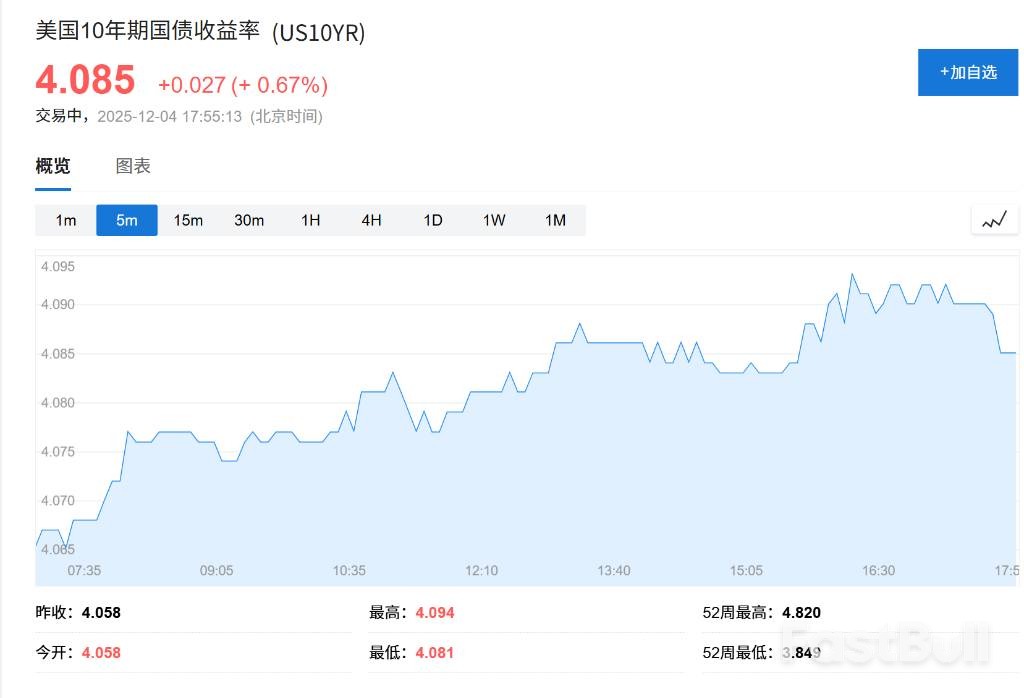Click the 16:30 time axis label
Image resolution: width=1024 pixels, height=698 pixels.
[878, 570]
